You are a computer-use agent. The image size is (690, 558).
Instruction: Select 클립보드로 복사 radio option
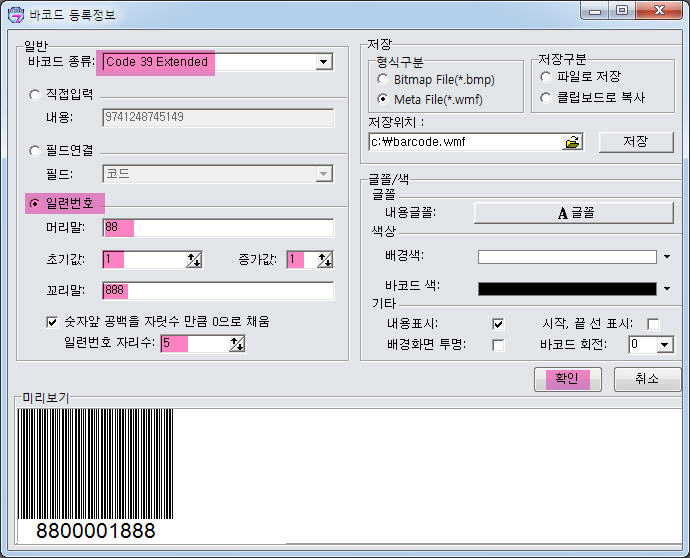click(x=546, y=97)
